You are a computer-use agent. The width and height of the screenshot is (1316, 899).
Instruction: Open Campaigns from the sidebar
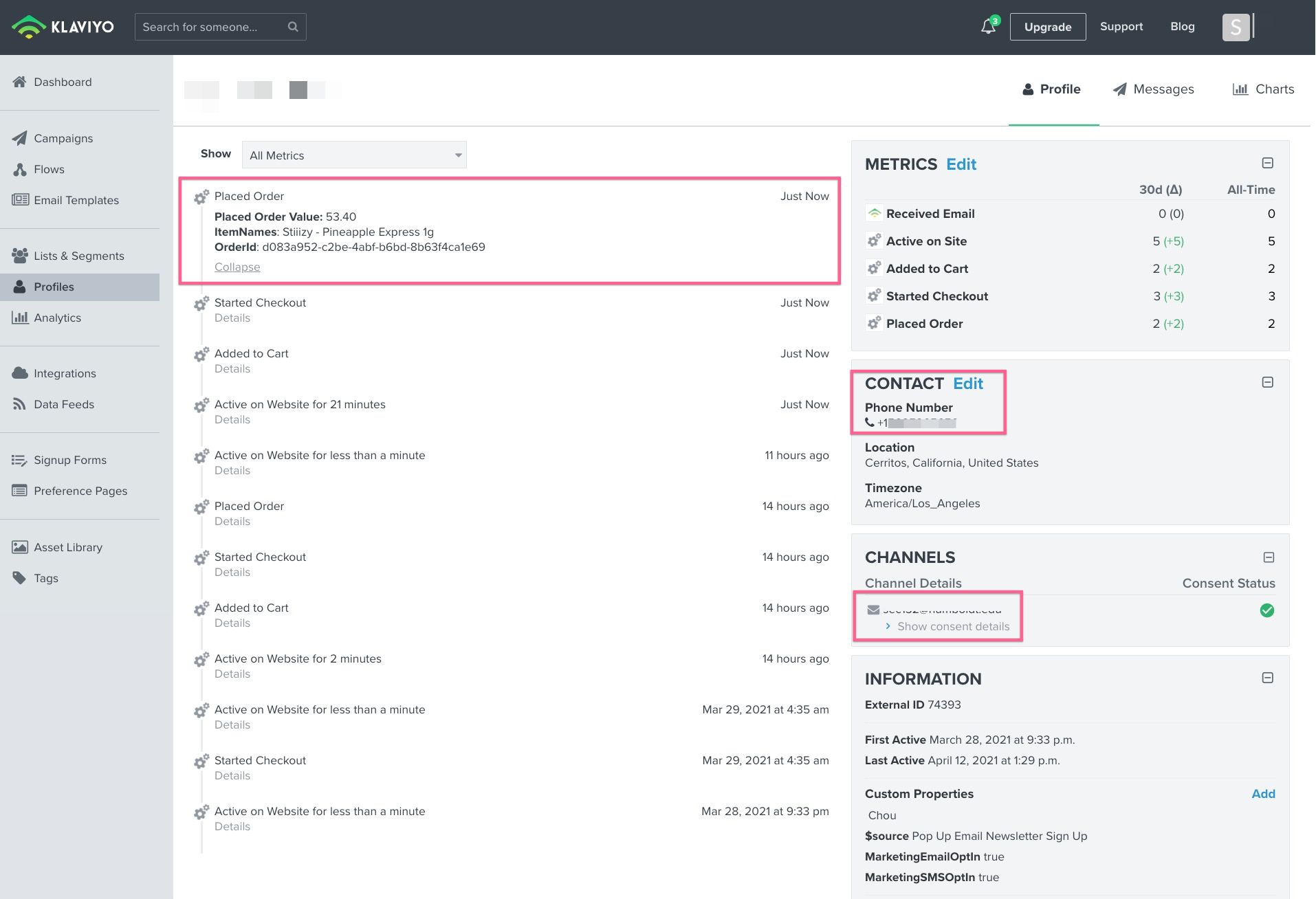(x=63, y=138)
